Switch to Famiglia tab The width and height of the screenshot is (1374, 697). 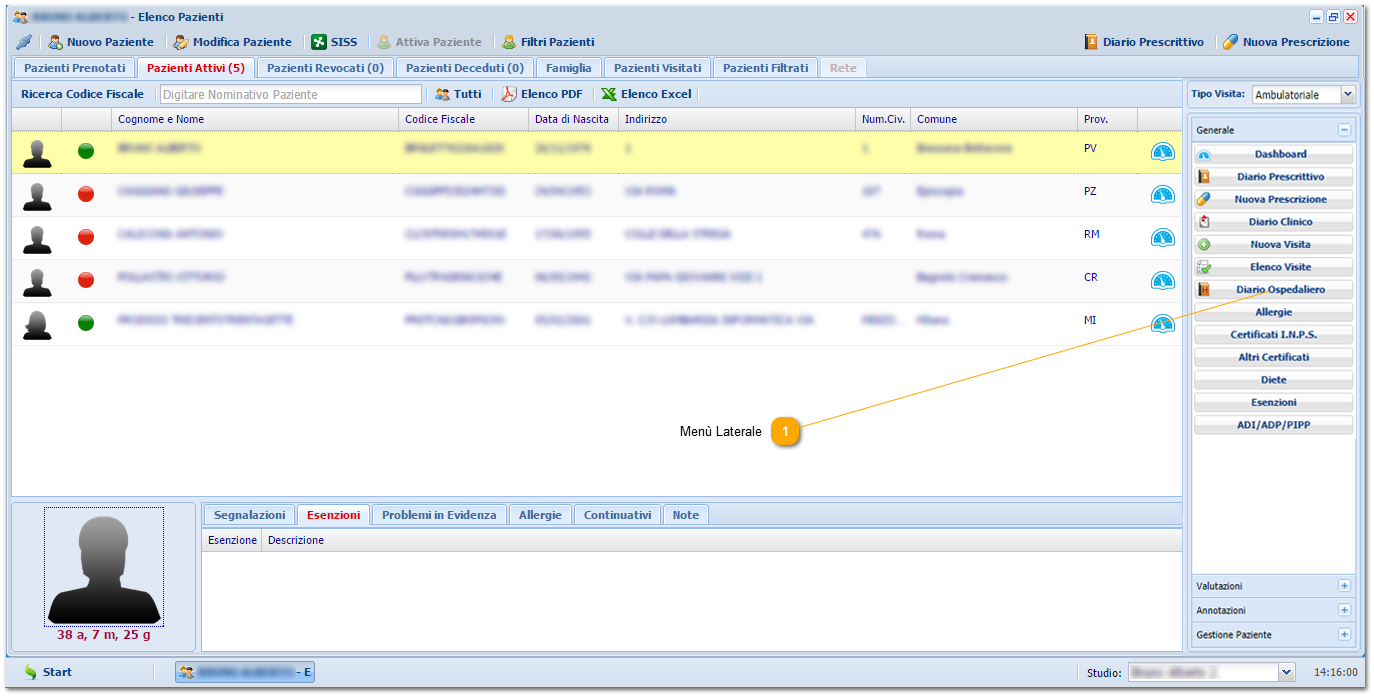point(568,68)
